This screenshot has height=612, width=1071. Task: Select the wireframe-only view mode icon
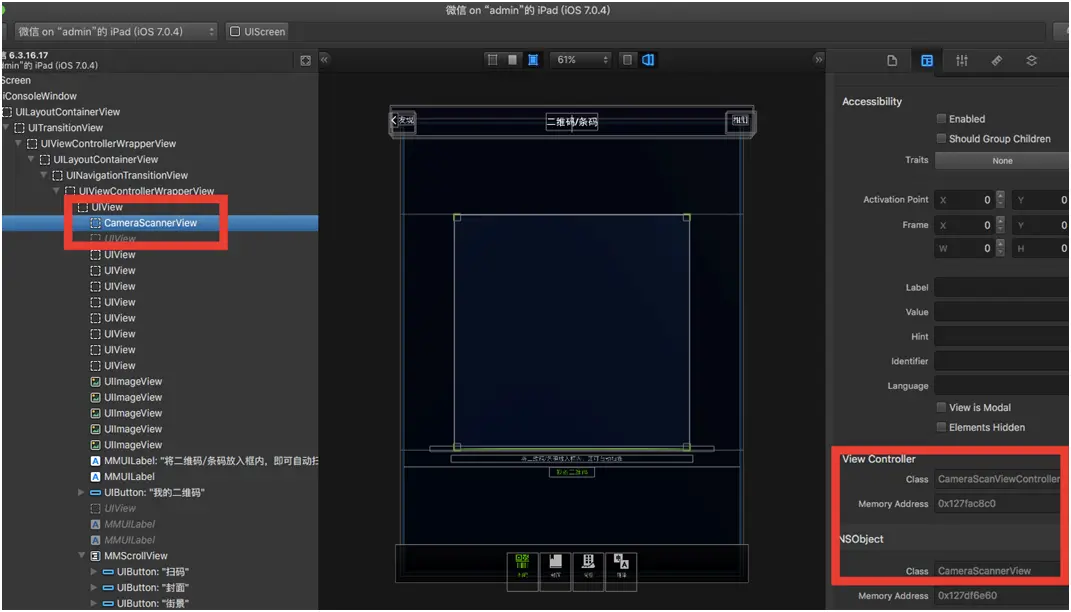[492, 60]
